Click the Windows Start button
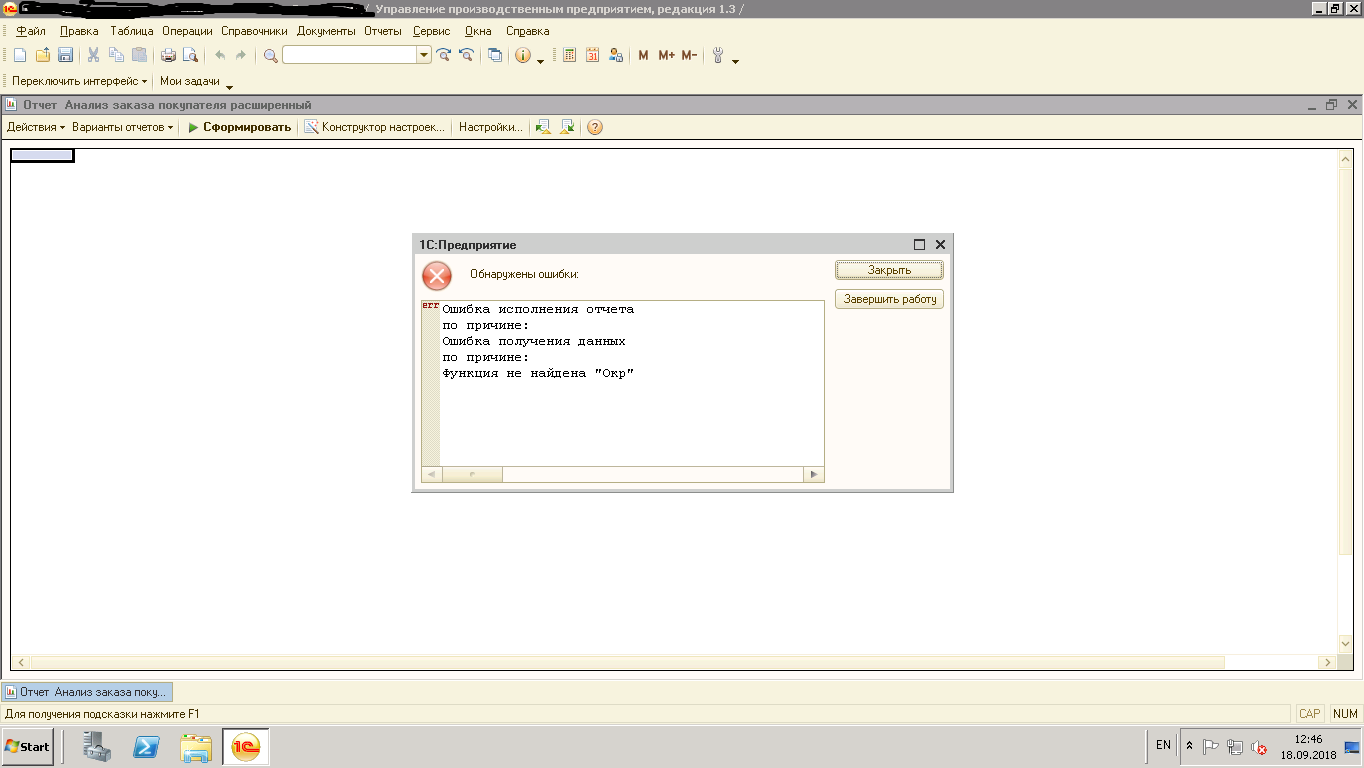This screenshot has height=768, width=1364. [27, 746]
